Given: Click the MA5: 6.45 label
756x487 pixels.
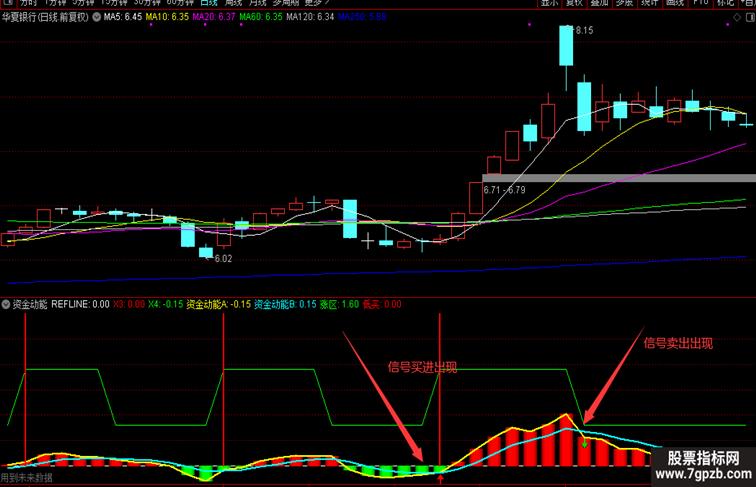Looking at the screenshot, I should point(122,17).
